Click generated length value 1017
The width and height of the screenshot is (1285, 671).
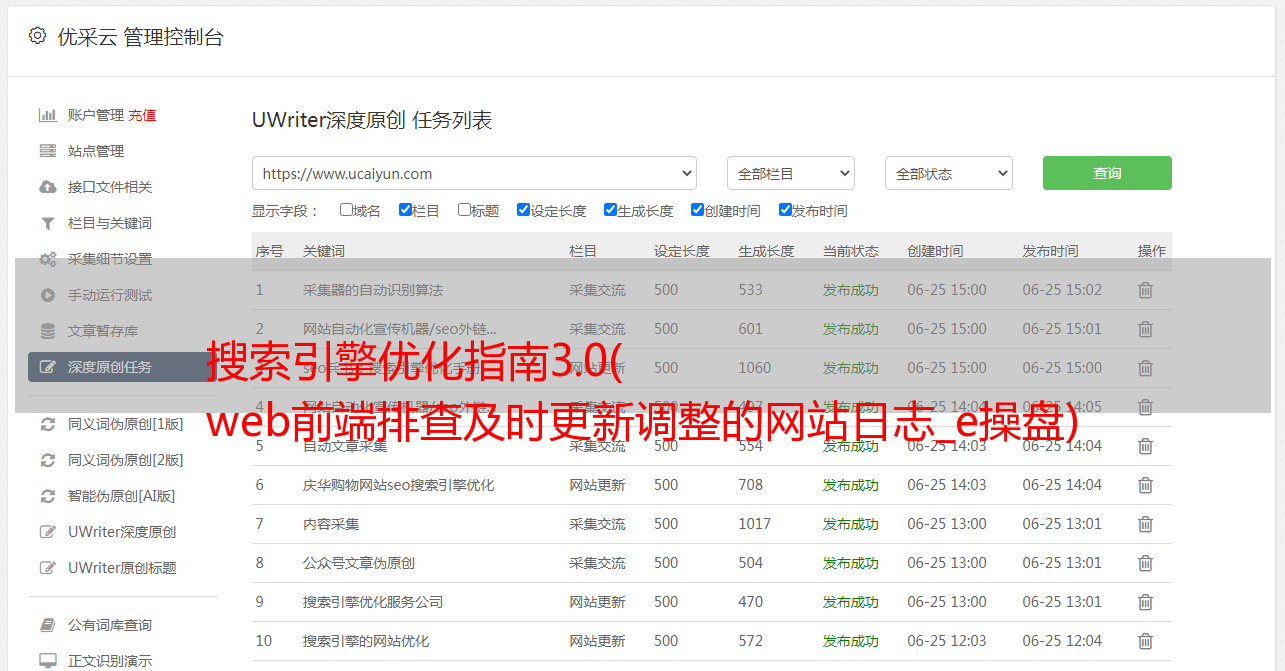[x=755, y=524]
